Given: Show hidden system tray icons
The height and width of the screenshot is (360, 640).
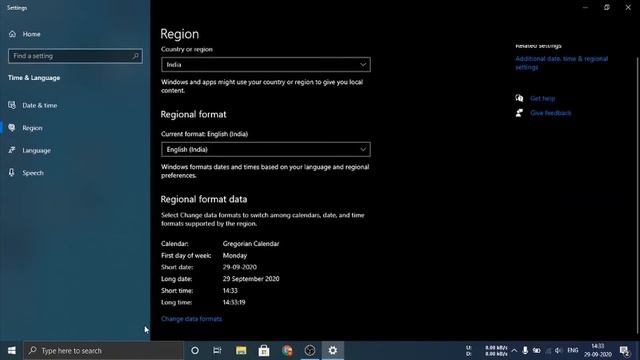Looking at the screenshot, I should pos(514,351).
